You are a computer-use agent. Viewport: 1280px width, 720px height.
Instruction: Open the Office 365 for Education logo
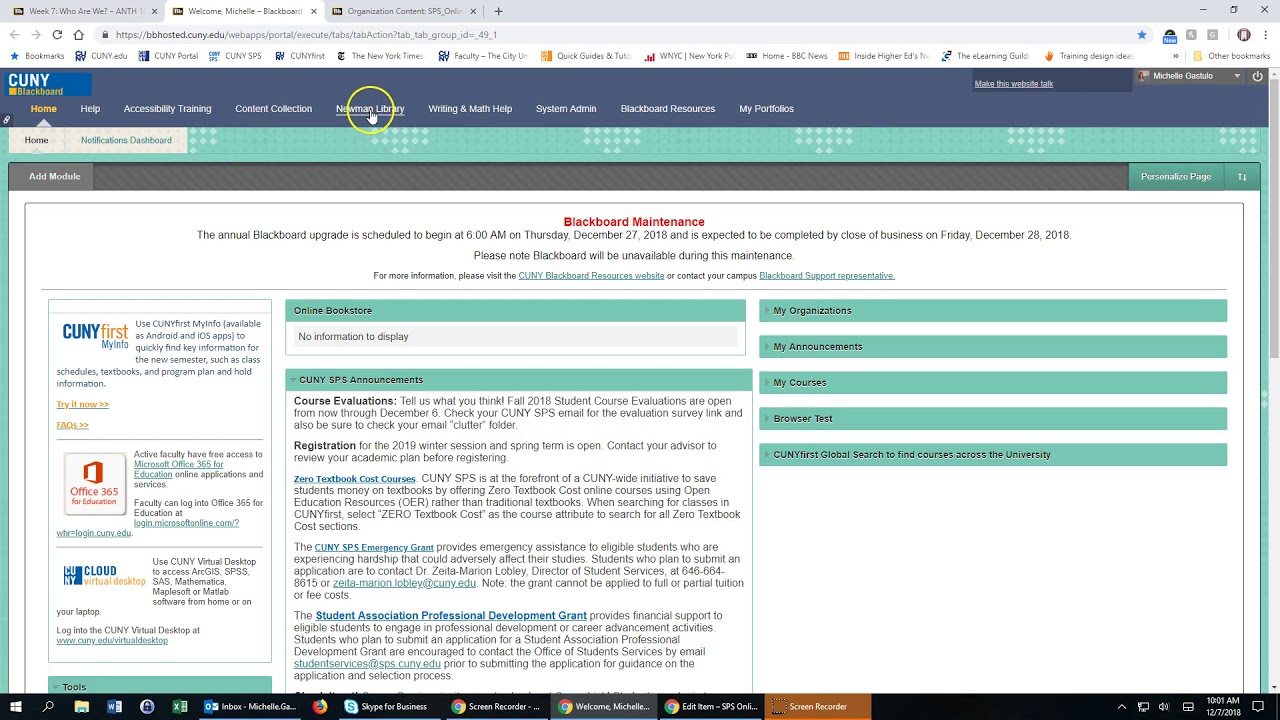[94, 483]
